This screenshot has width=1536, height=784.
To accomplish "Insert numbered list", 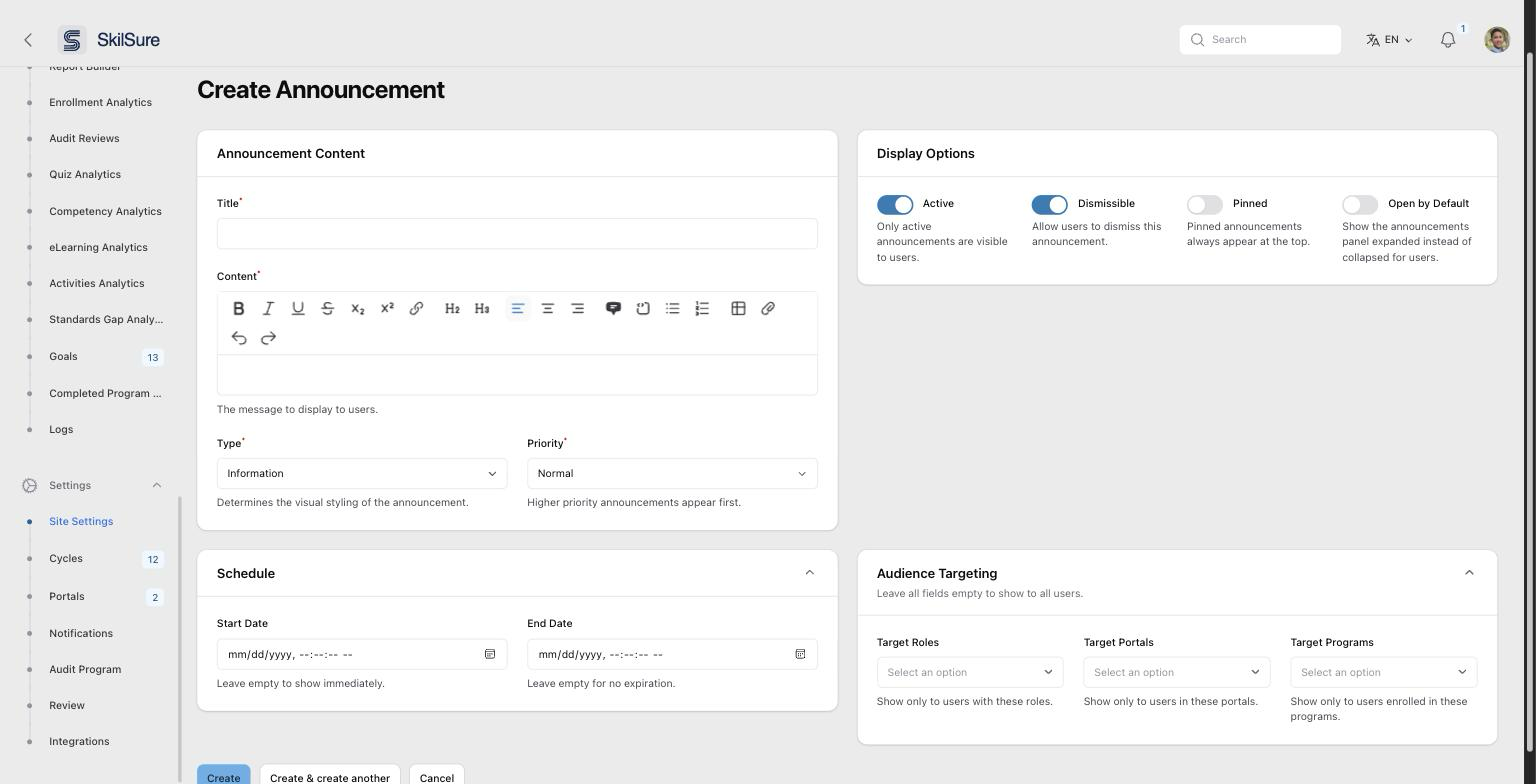I will click(x=702, y=308).
